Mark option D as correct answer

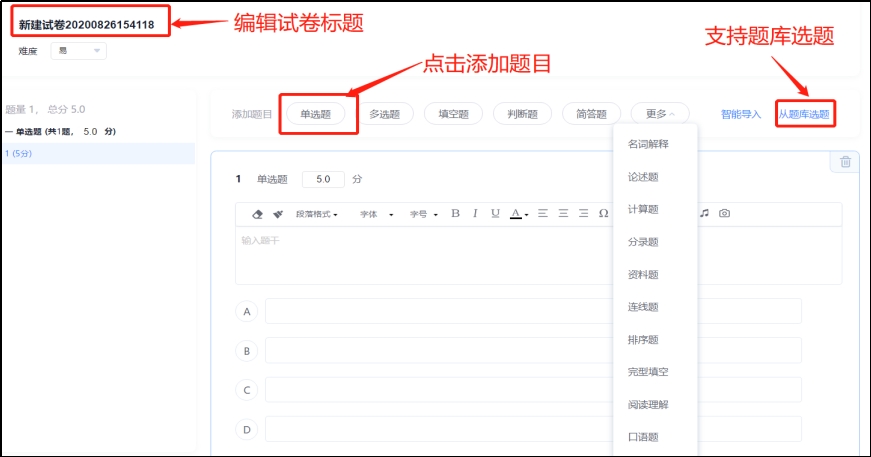pyautogui.click(x=247, y=430)
